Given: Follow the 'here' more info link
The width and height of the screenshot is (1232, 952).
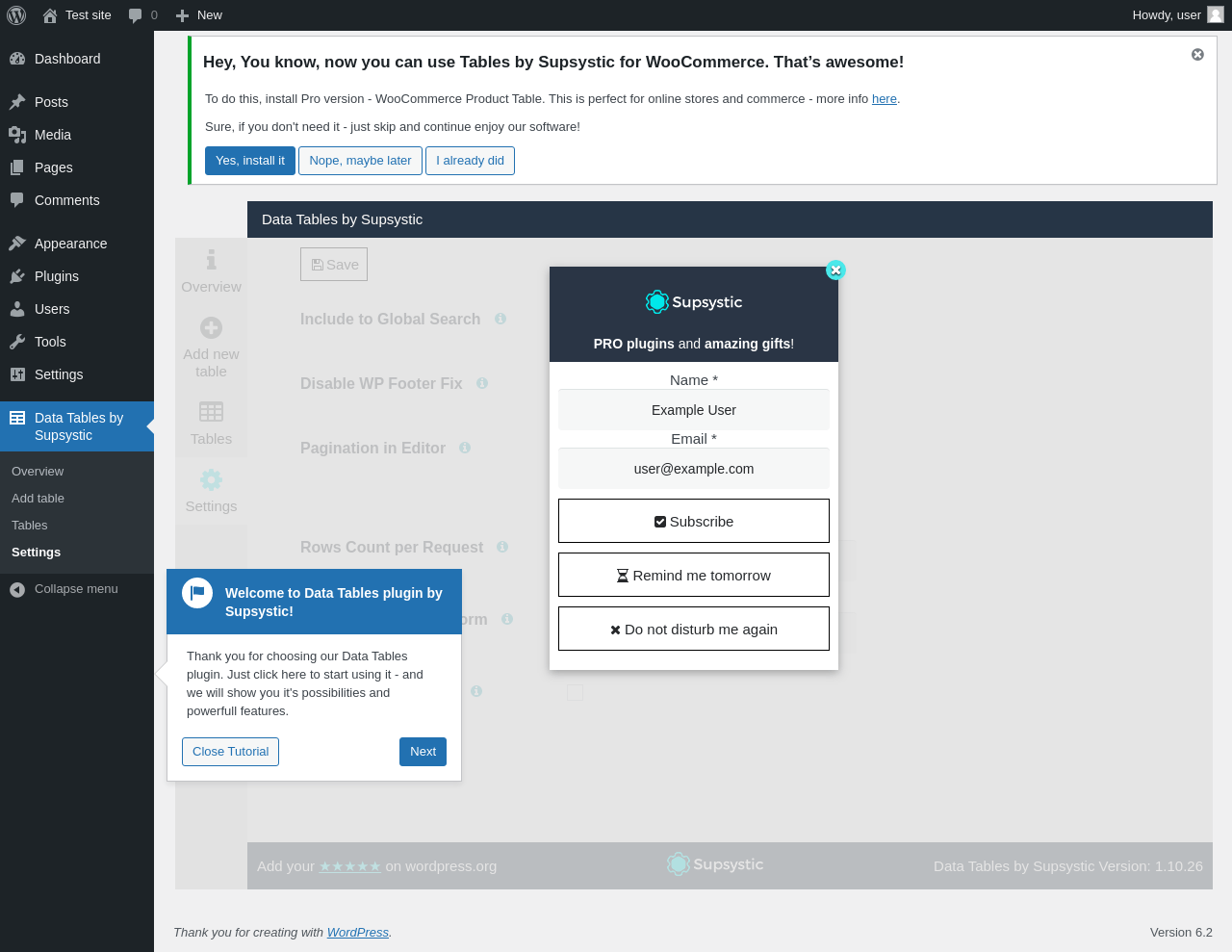Looking at the screenshot, I should pyautogui.click(x=885, y=99).
